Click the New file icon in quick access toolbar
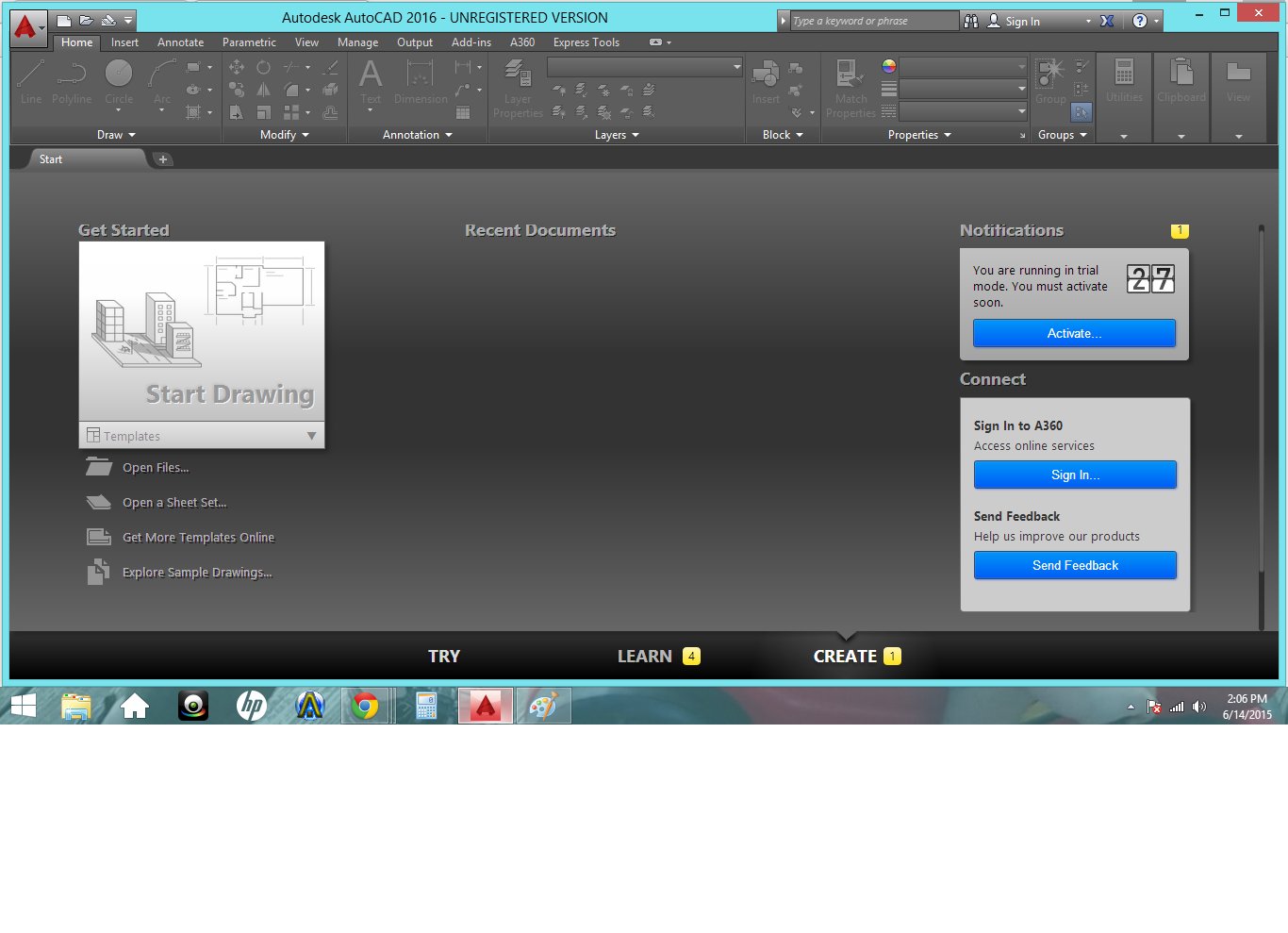Viewport: 1288px width, 933px height. click(x=64, y=20)
